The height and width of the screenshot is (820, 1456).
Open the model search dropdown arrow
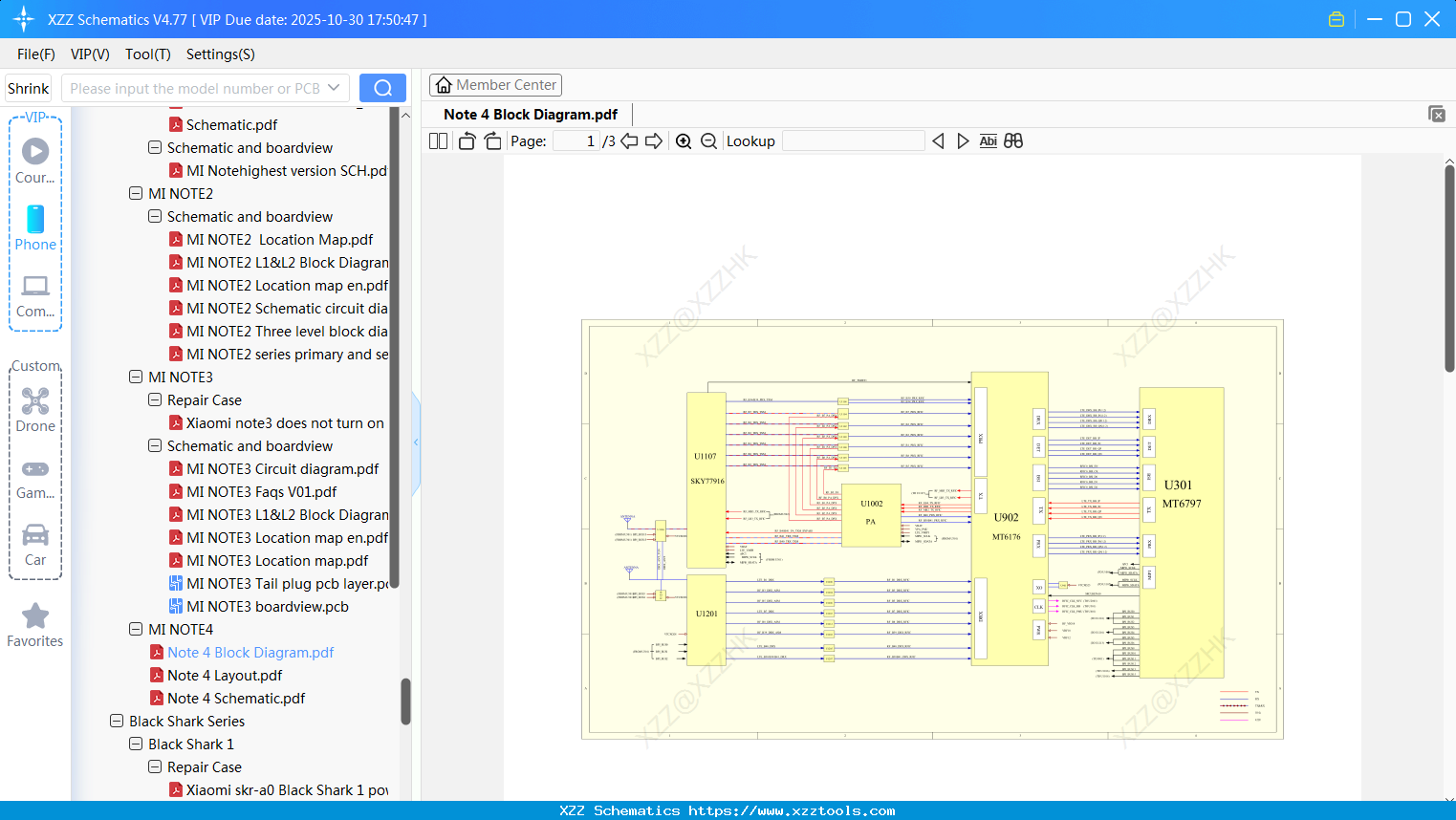point(334,87)
